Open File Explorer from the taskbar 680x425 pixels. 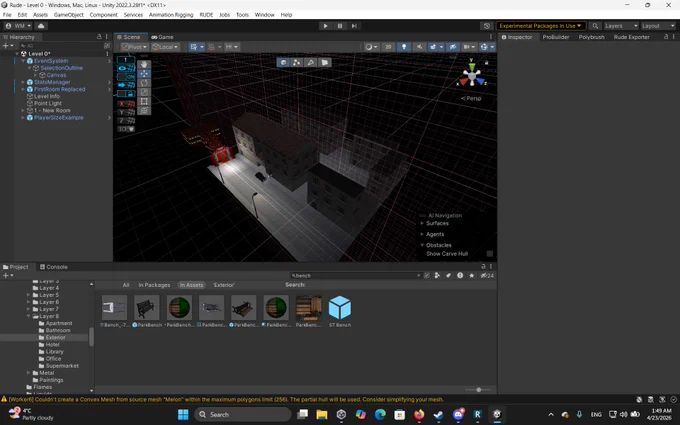321,415
